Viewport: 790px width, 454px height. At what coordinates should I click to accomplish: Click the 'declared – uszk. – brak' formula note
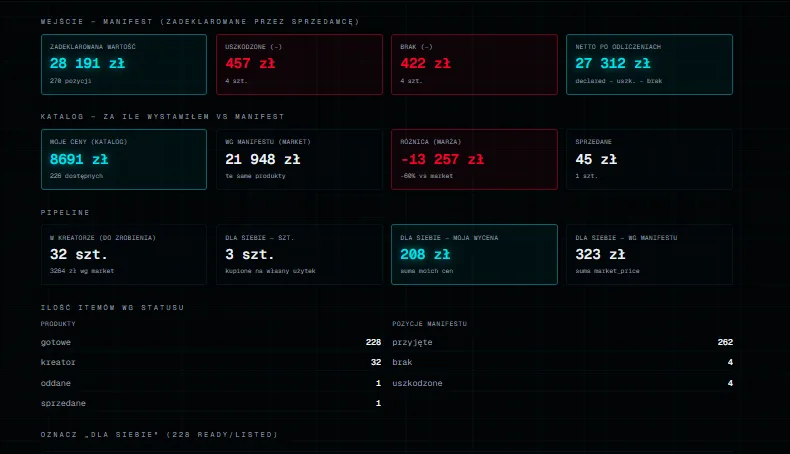click(619, 81)
